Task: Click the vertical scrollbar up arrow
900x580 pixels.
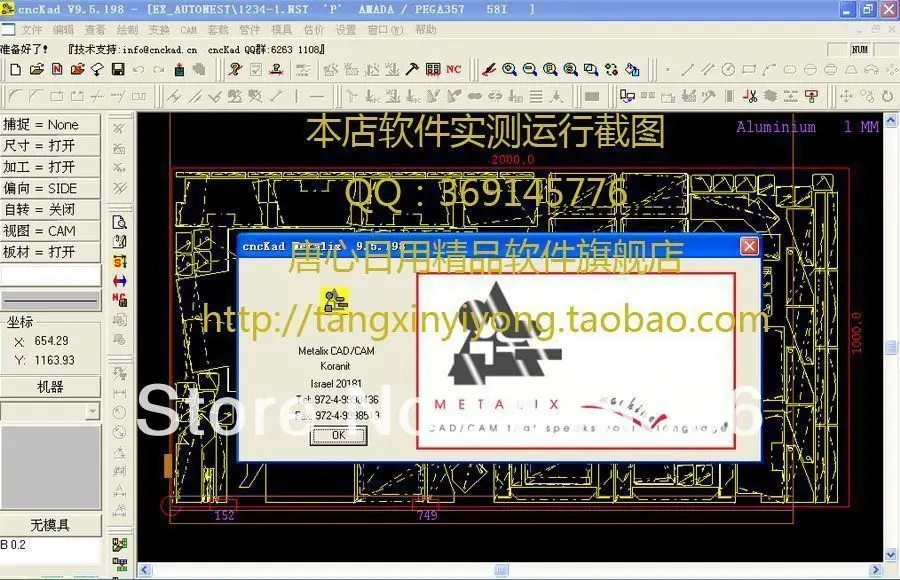Action: (x=891, y=121)
